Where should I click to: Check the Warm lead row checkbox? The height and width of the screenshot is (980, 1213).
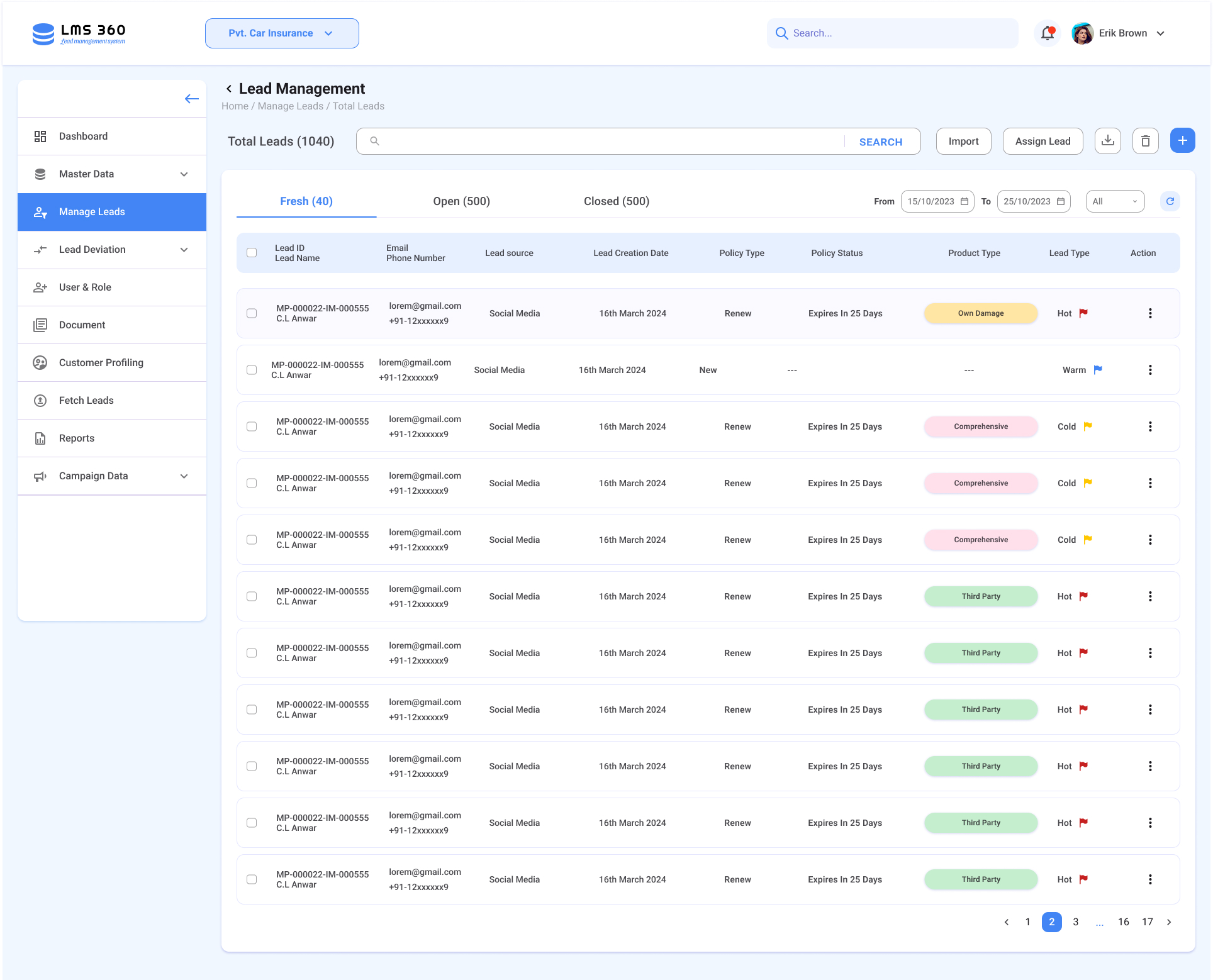pos(252,370)
